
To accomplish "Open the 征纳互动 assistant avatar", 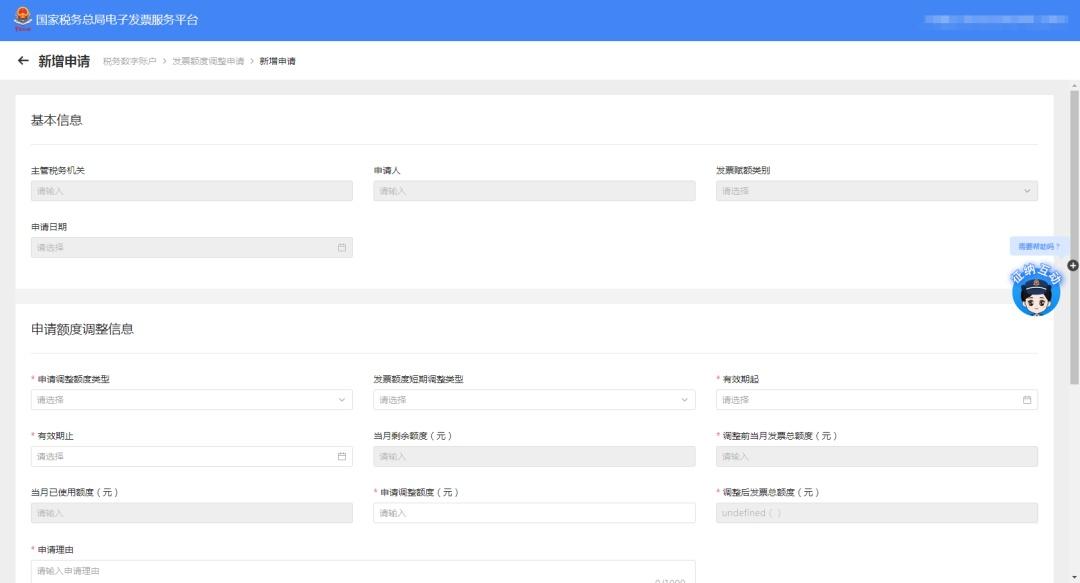I will pyautogui.click(x=1036, y=291).
